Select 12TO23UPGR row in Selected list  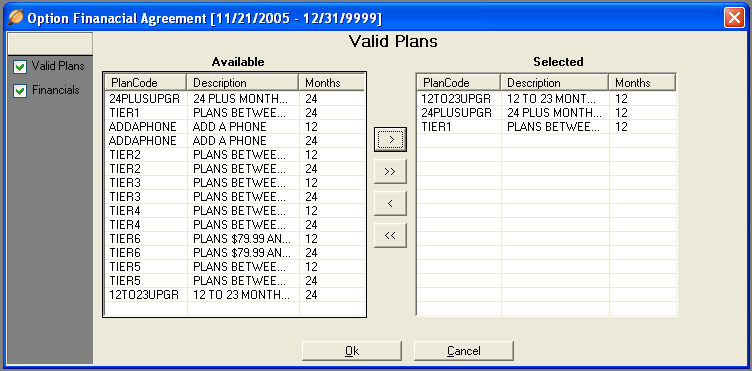click(x=547, y=99)
